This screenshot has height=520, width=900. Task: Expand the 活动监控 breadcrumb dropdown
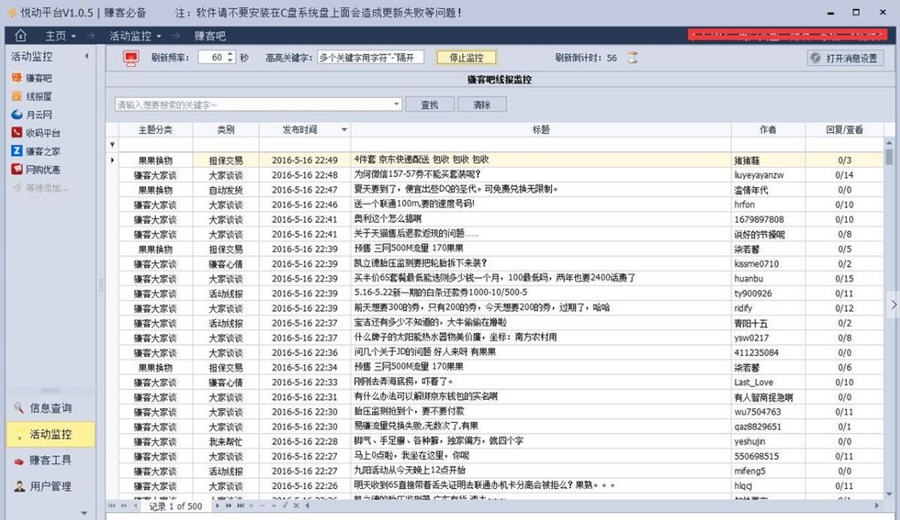coord(158,36)
